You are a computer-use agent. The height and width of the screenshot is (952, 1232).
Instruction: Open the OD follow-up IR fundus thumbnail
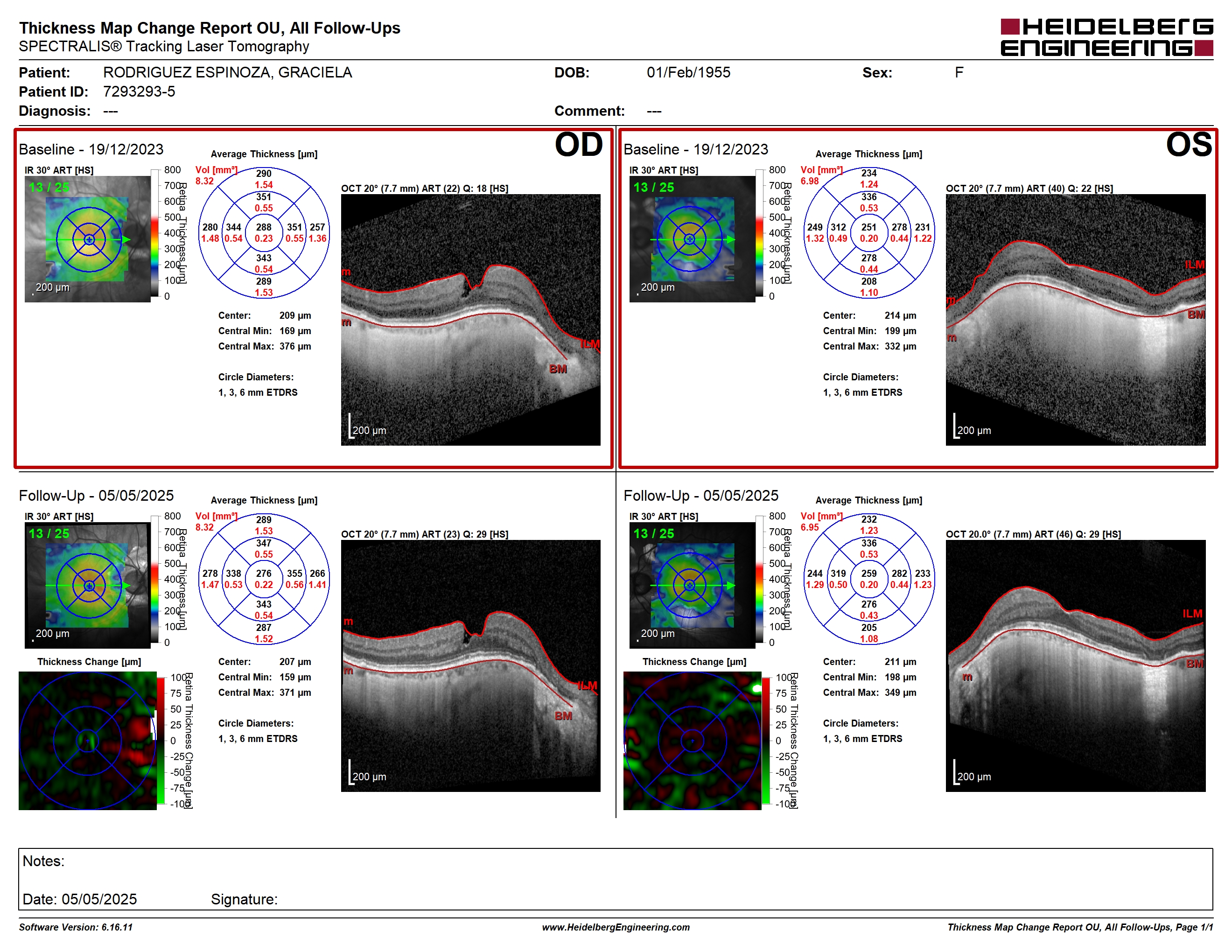[x=87, y=585]
